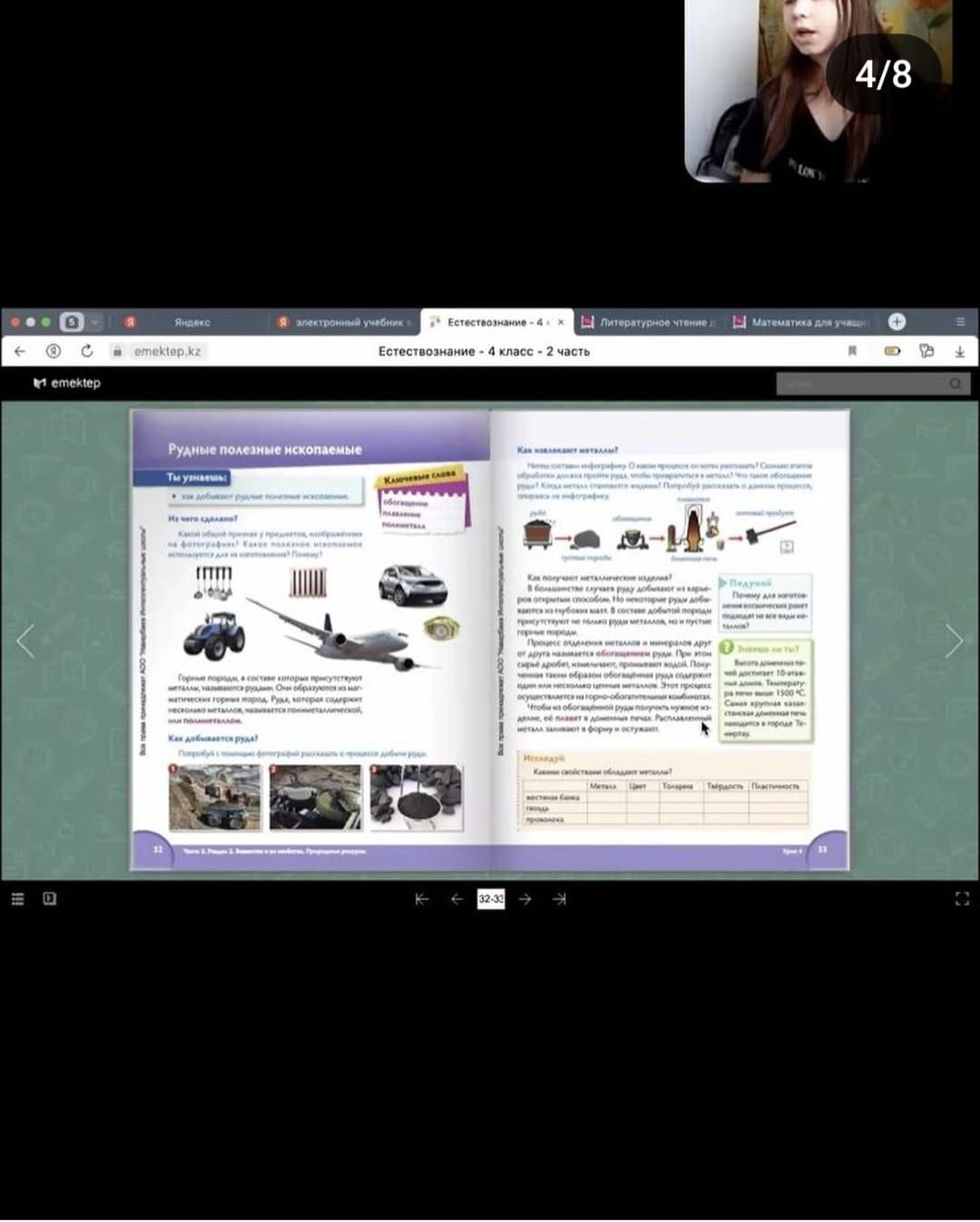Image resolution: width=980 pixels, height=1222 pixels.
Task: Enter fullscreen viewing mode
Action: [962, 899]
